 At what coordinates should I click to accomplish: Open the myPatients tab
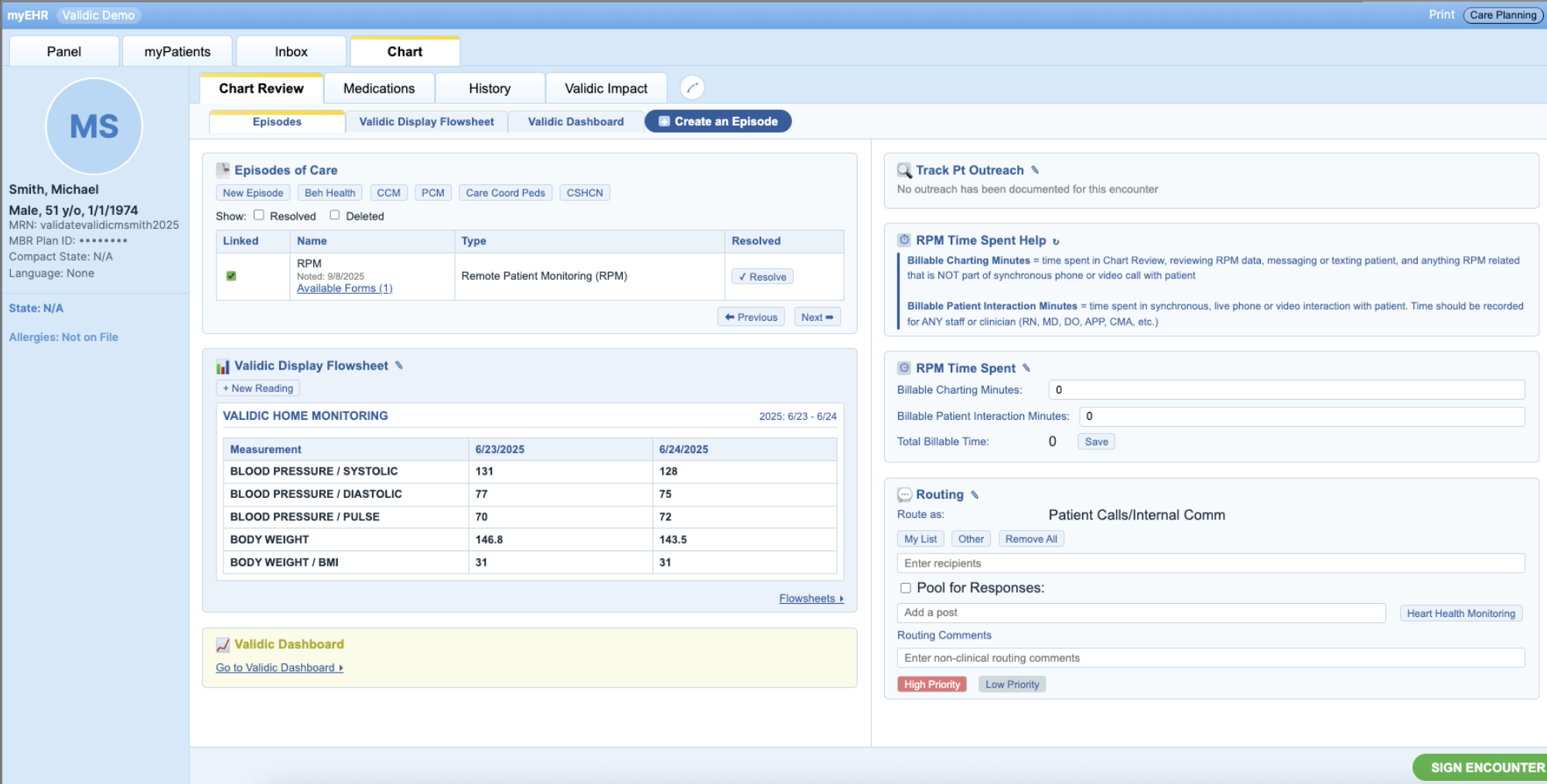click(177, 52)
